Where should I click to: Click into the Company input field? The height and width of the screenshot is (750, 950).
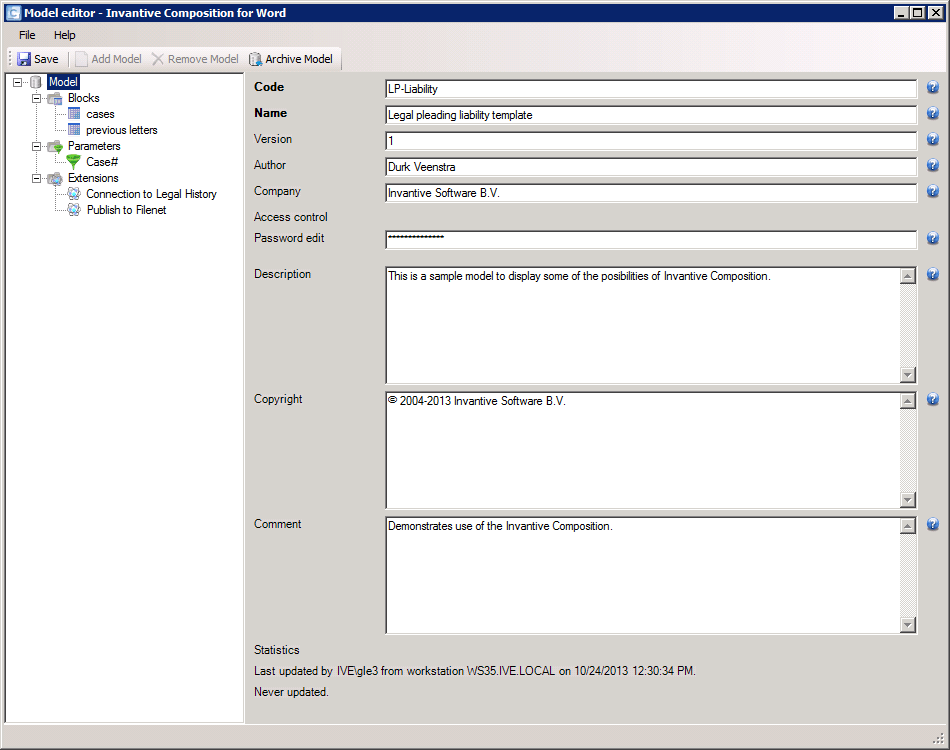[651, 193]
